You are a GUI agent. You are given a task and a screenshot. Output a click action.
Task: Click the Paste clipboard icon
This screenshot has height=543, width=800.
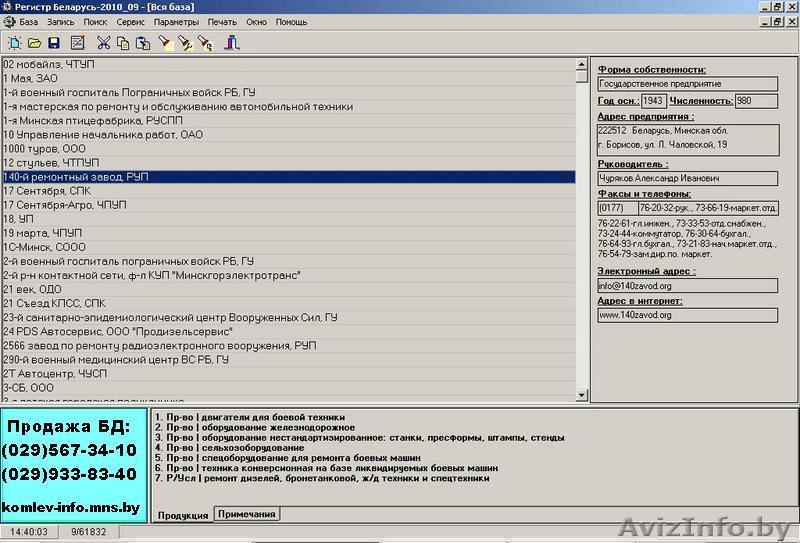click(143, 42)
